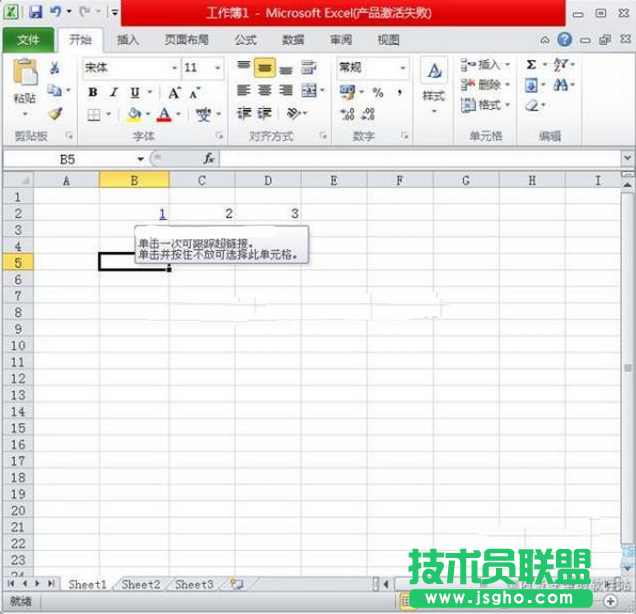Screen dimensions: 636x614
Task: Switch to the 插入 ribbon tab
Action: pos(128,40)
